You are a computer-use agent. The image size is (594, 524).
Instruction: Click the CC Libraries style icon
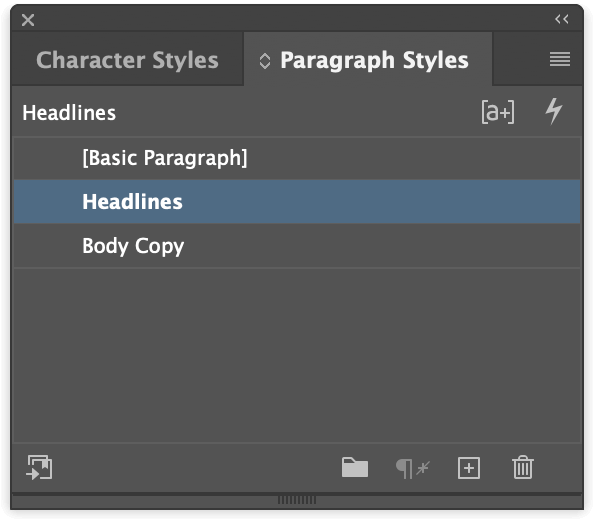(39, 468)
